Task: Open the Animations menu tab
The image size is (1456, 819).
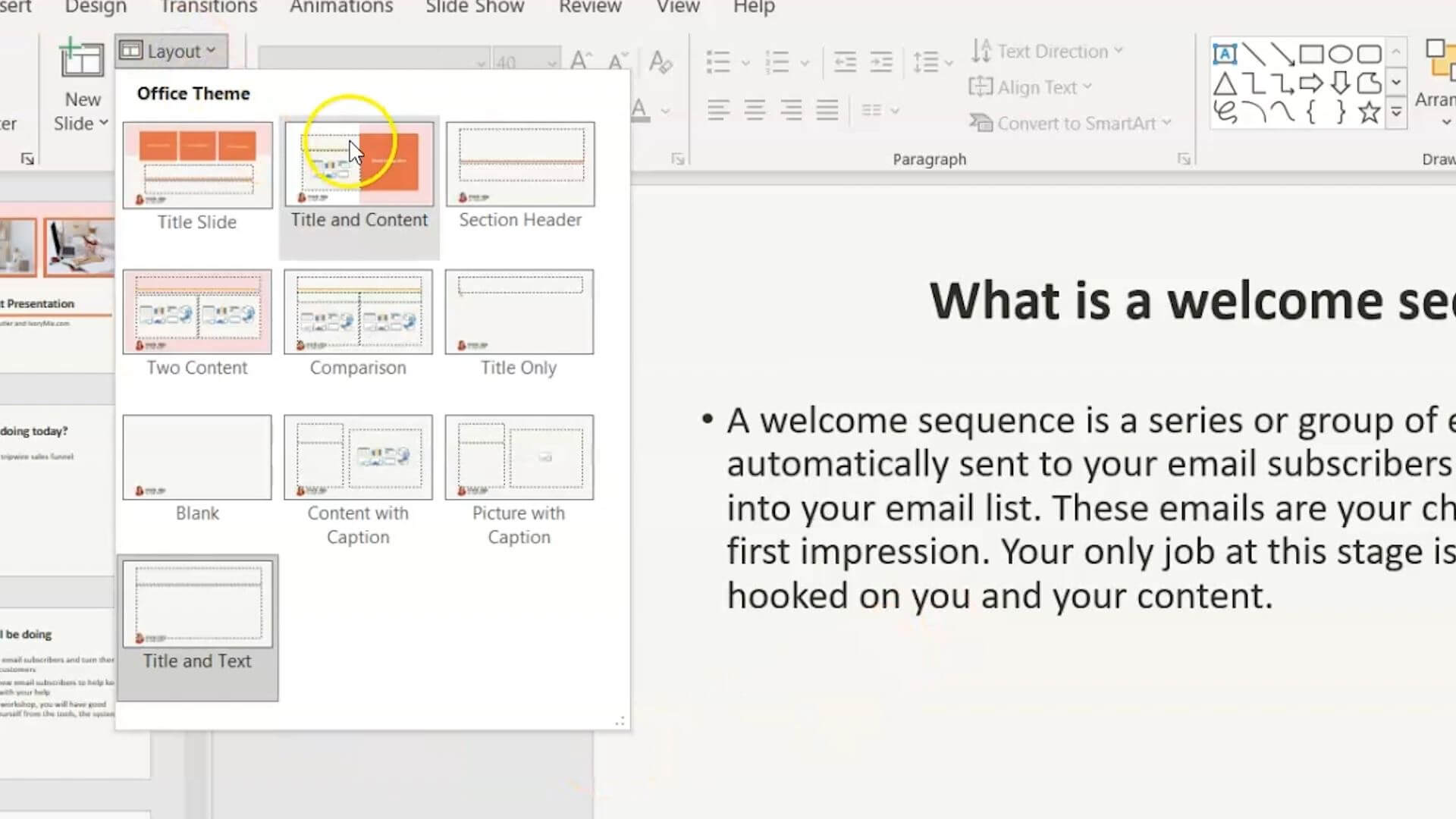Action: pyautogui.click(x=340, y=7)
